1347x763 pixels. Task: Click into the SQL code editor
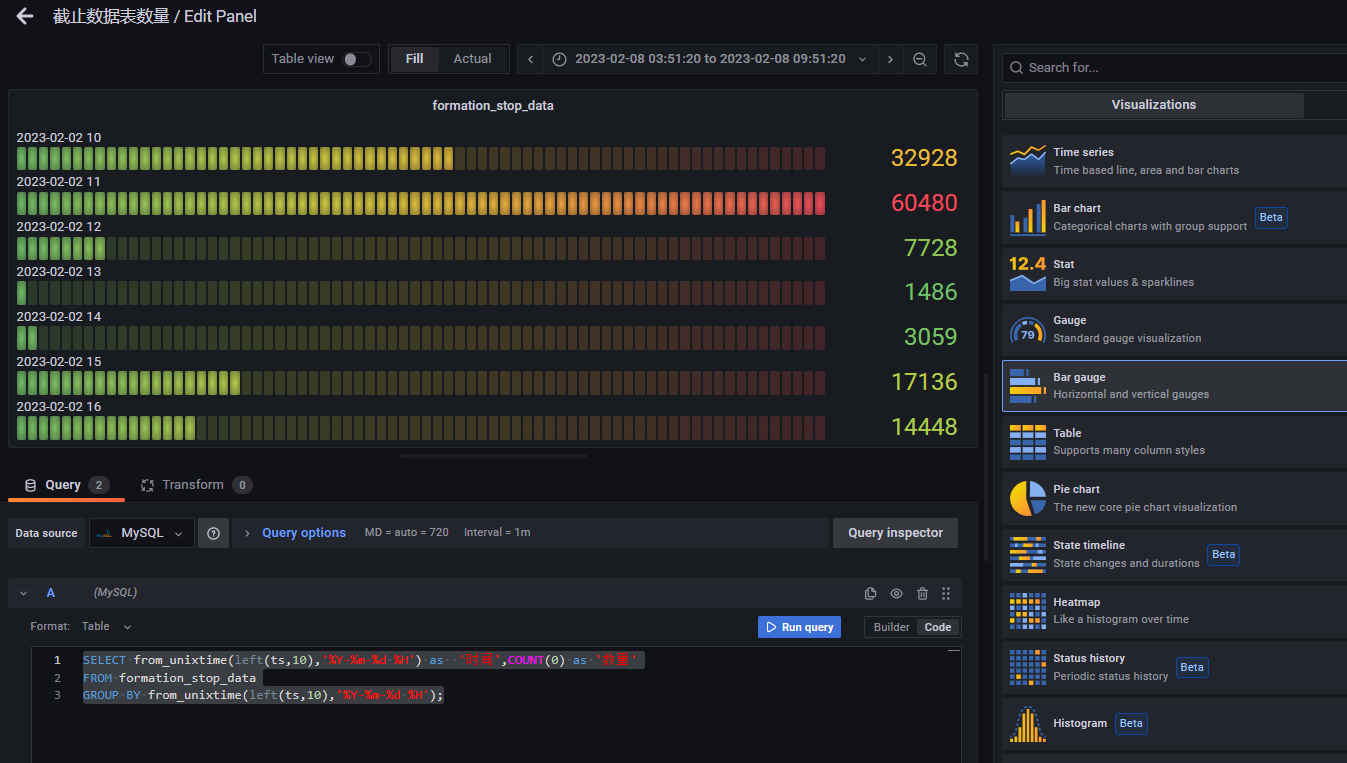pos(496,705)
